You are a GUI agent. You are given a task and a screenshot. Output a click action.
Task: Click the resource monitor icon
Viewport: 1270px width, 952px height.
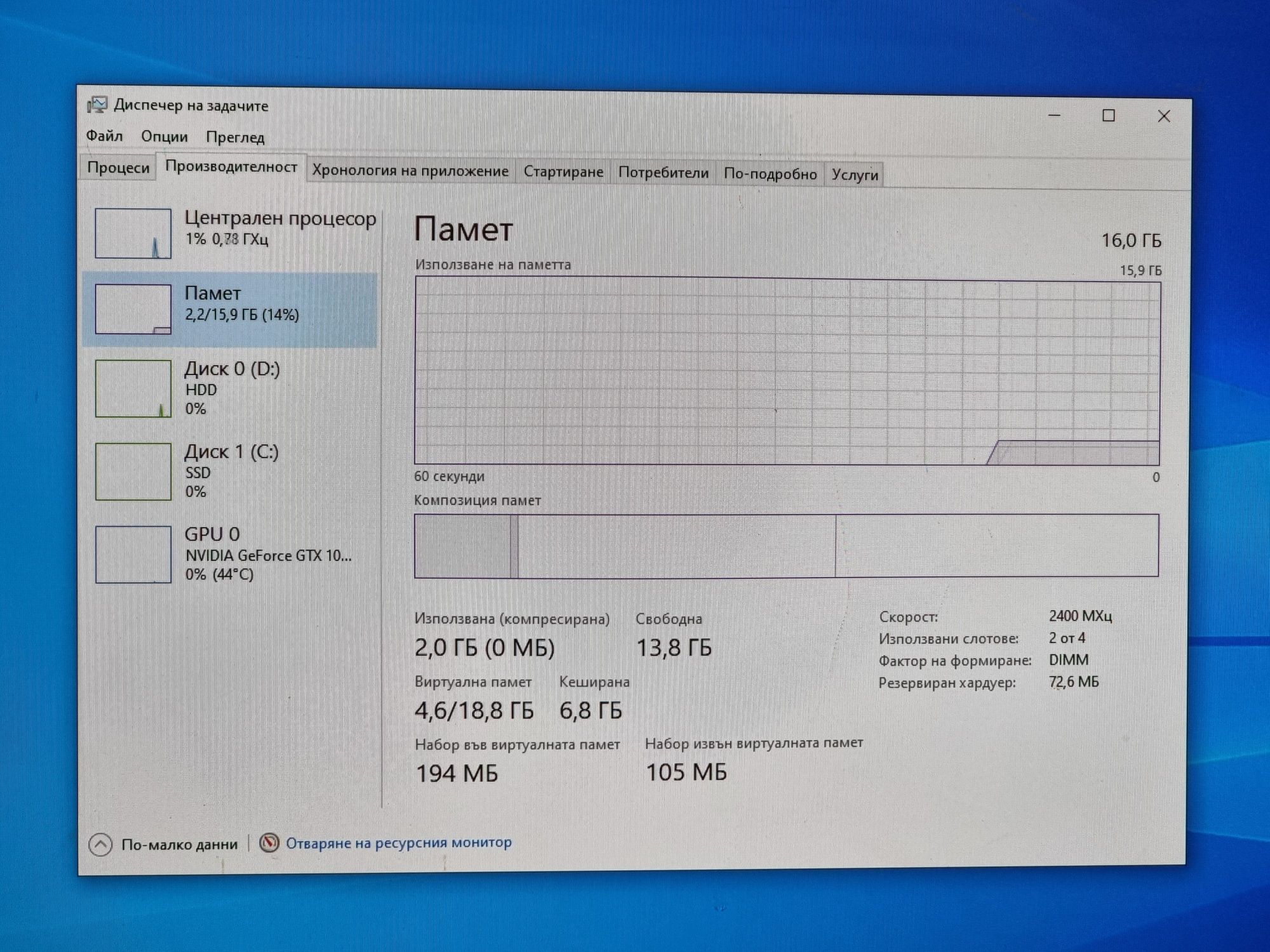click(269, 843)
